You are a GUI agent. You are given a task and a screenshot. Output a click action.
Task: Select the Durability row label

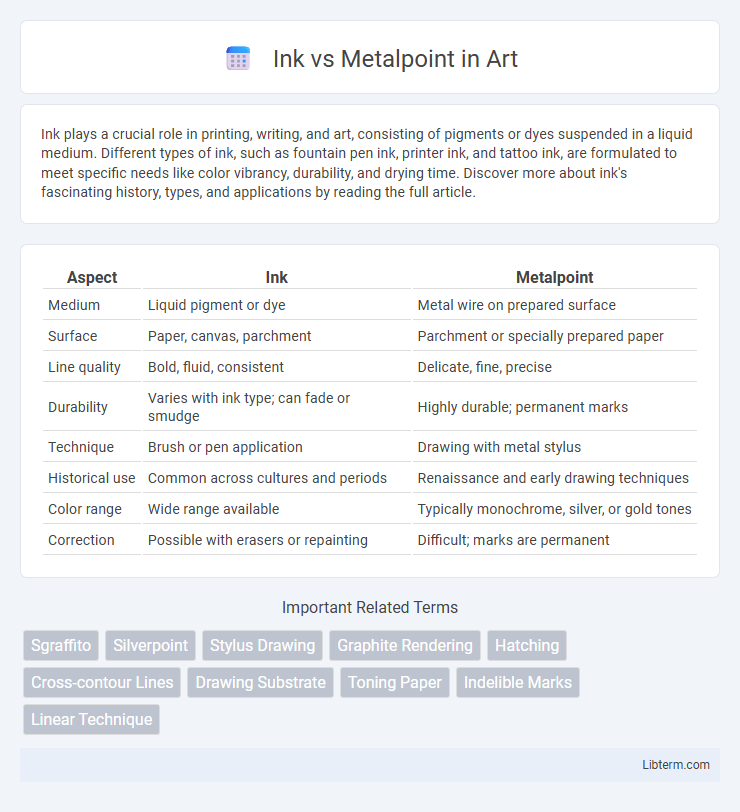78,407
